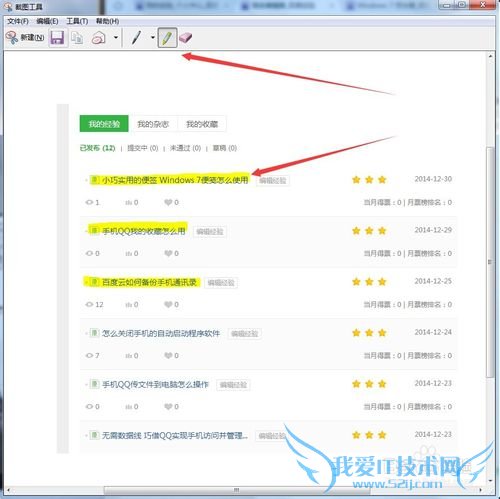
Task: Click the vote chart icon under 百度云如何备份手机通讯录
Action: point(129,305)
